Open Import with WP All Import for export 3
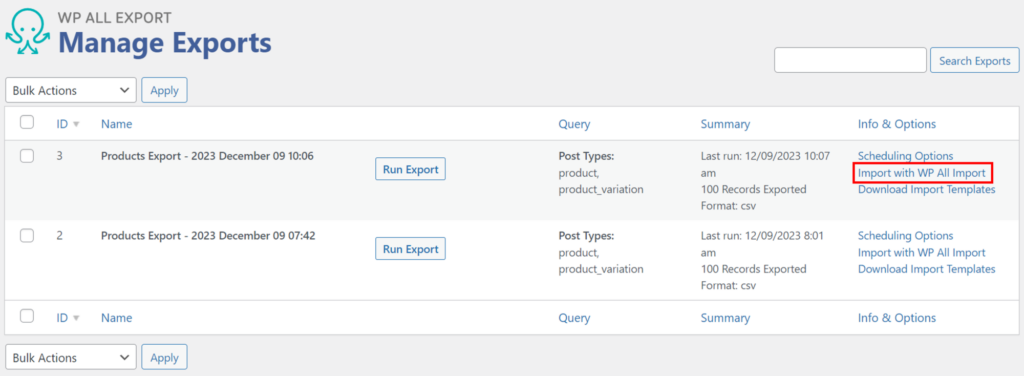Image resolution: width=1024 pixels, height=376 pixels. [921, 173]
